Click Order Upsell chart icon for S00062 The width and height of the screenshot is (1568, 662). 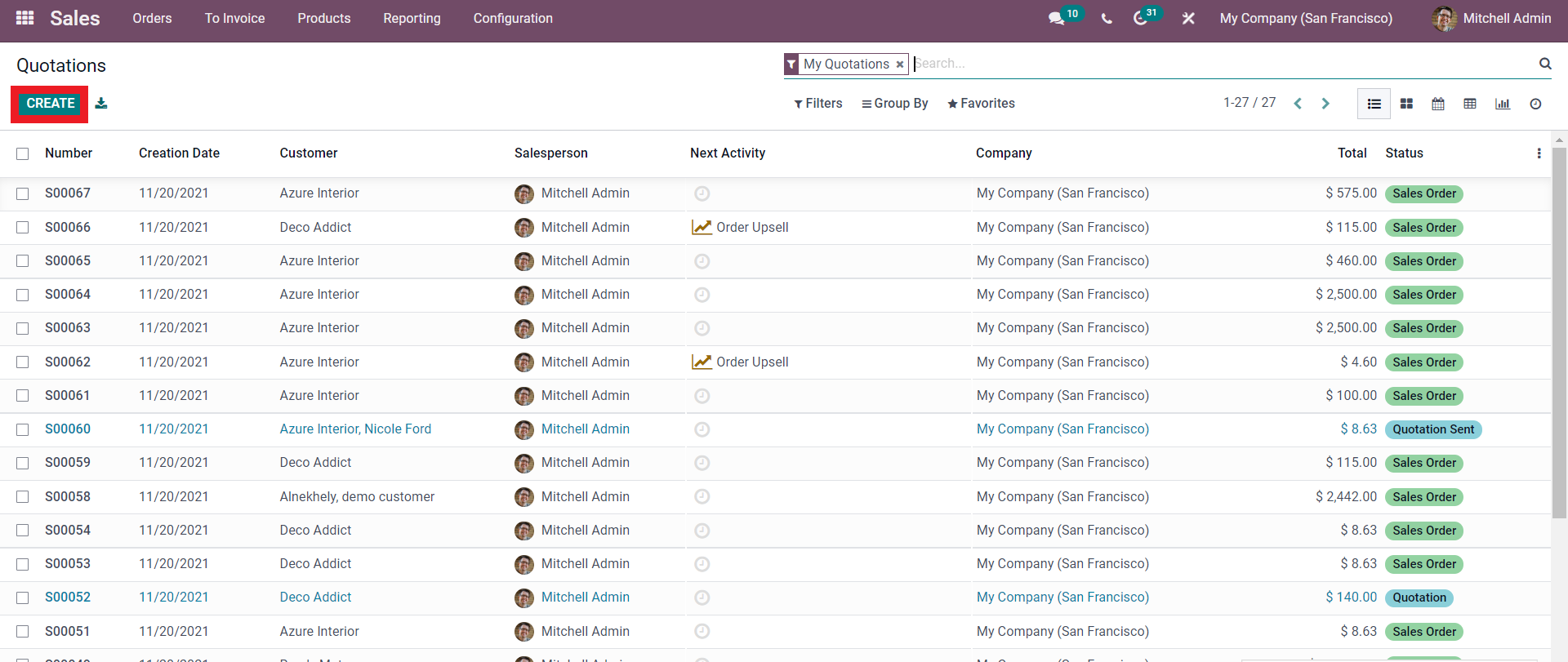click(x=702, y=362)
